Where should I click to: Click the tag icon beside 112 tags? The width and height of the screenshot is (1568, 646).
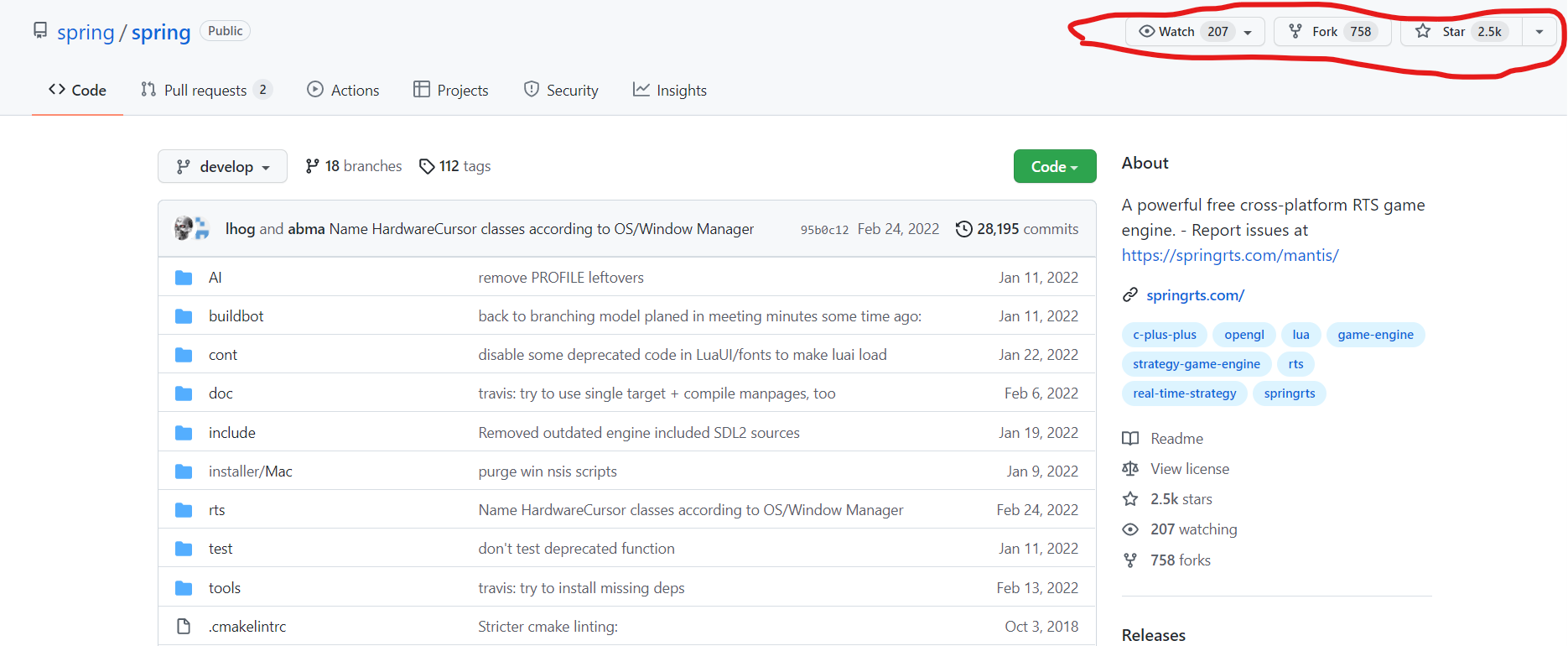click(427, 166)
